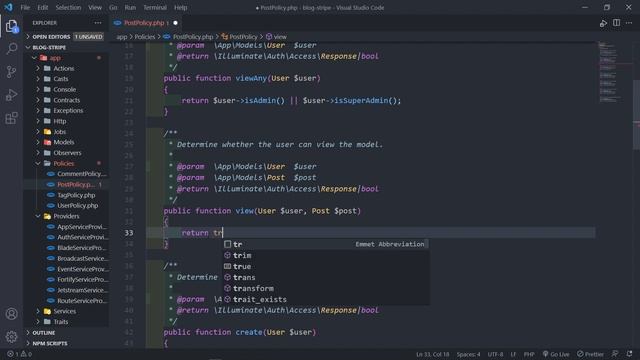Open CommentPolicy file in explorer

coord(65,174)
